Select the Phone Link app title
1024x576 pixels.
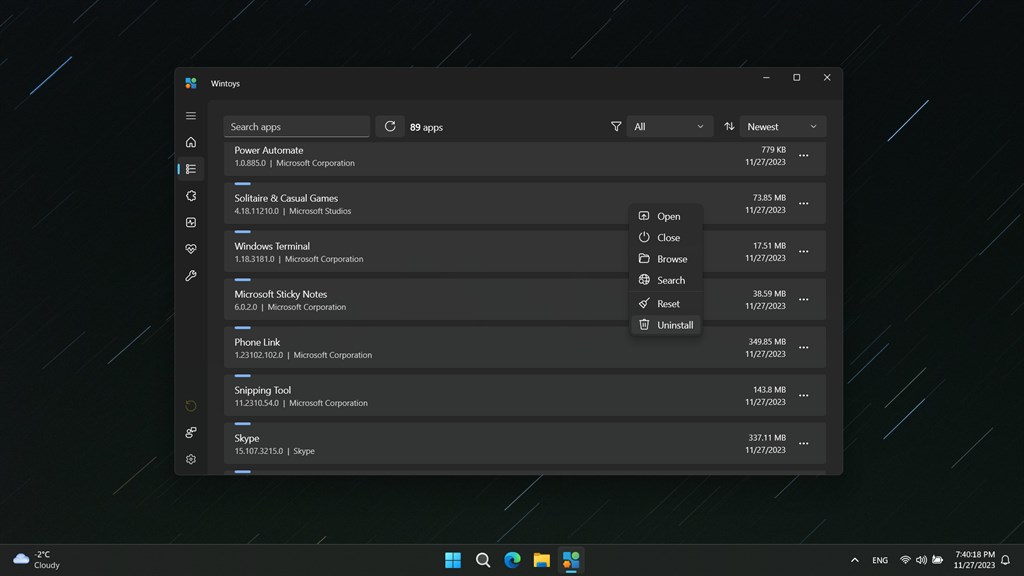coord(257,342)
